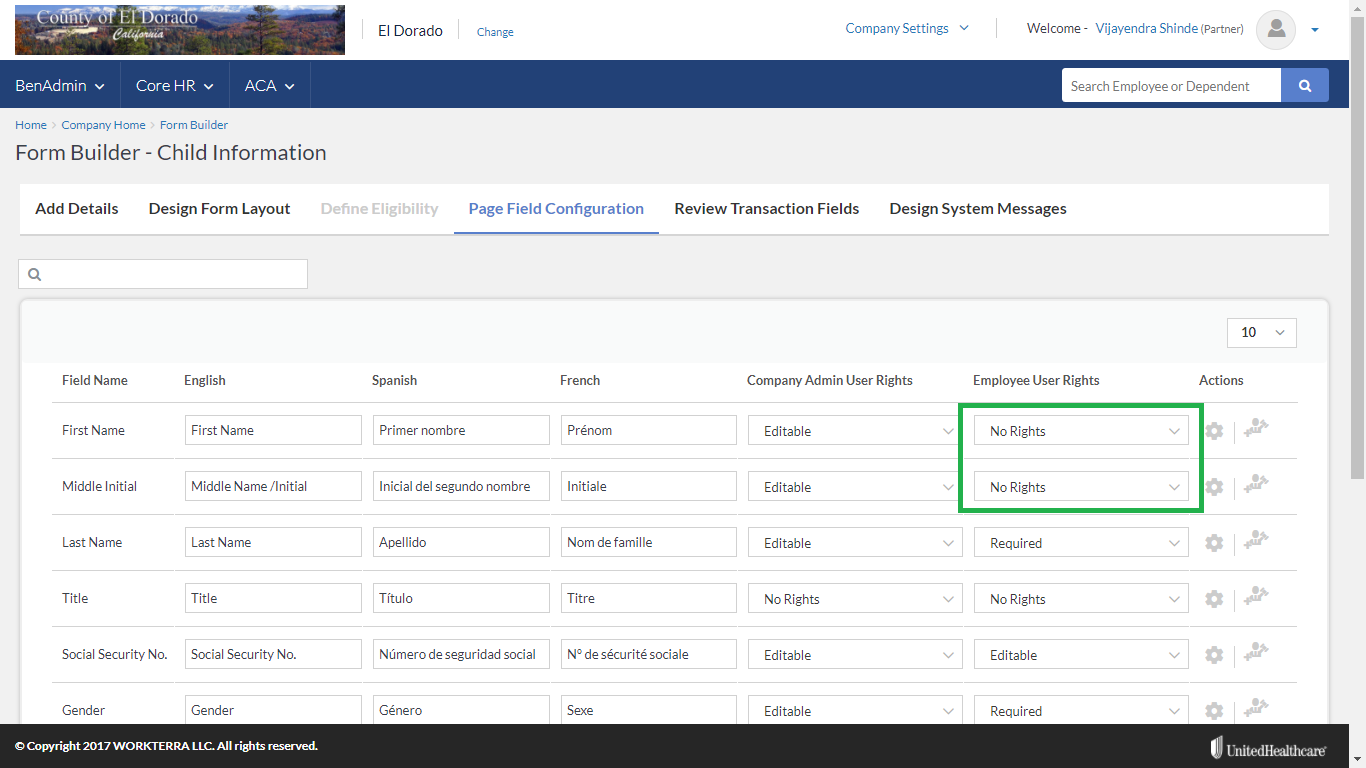
Task: Open gear settings for Middle Initial row
Action: tap(1214, 487)
